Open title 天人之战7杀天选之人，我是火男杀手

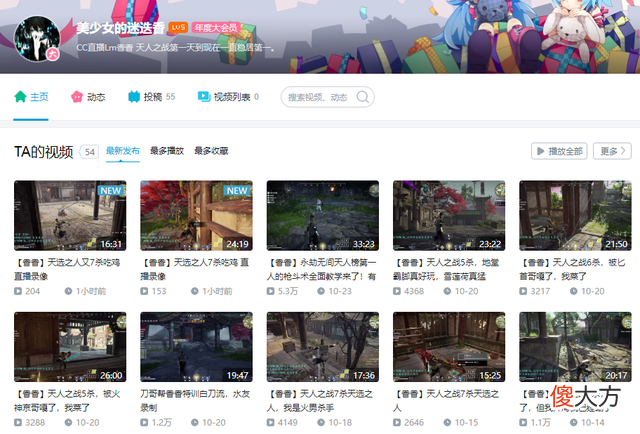click(320, 401)
